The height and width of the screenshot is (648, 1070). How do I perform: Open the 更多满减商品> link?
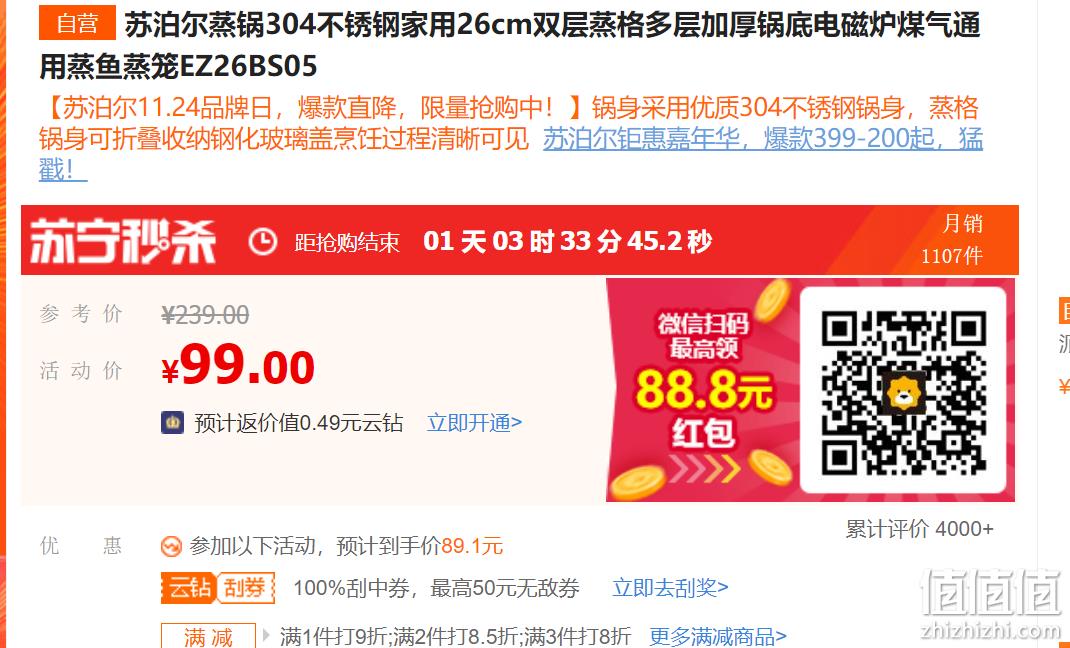coord(717,637)
